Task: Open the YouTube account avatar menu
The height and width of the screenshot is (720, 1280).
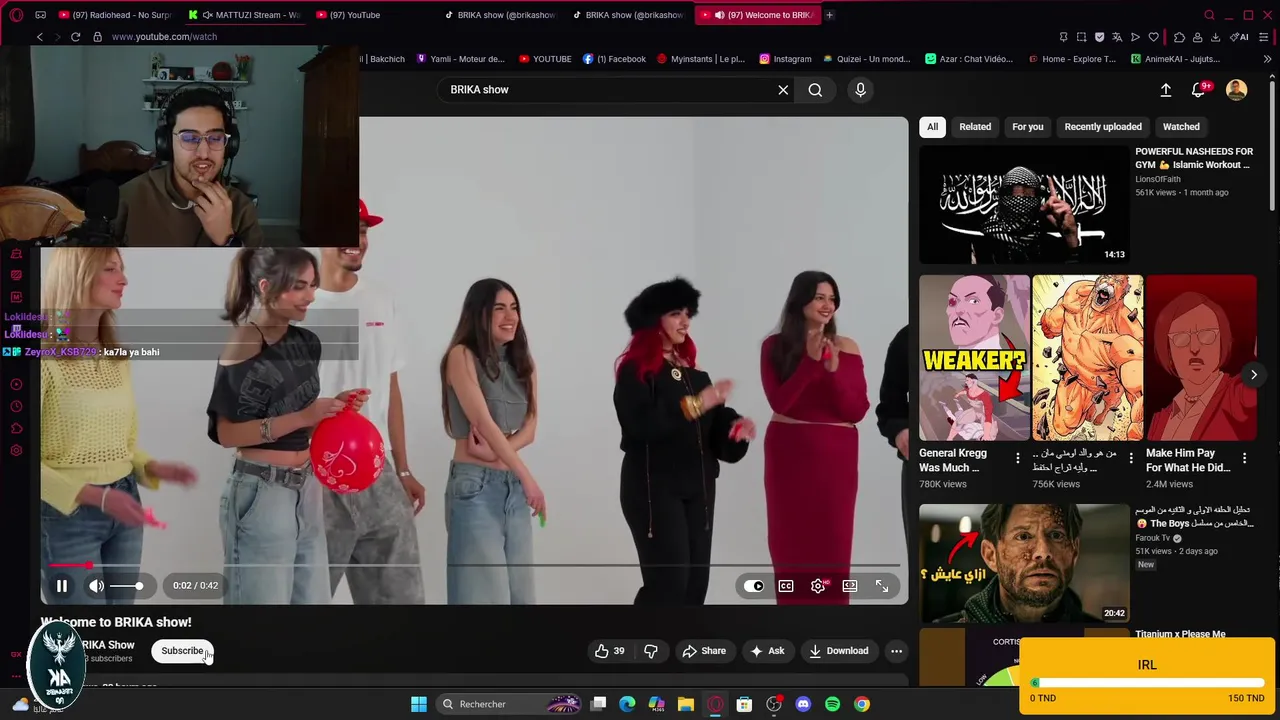Action: 1237,90
